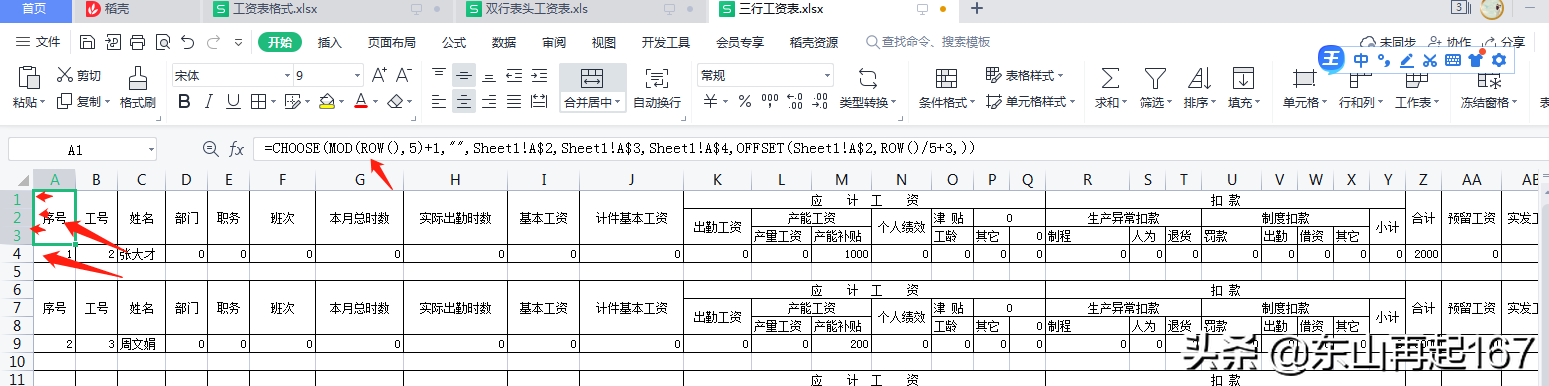
Task: Align text right
Action: (489, 102)
